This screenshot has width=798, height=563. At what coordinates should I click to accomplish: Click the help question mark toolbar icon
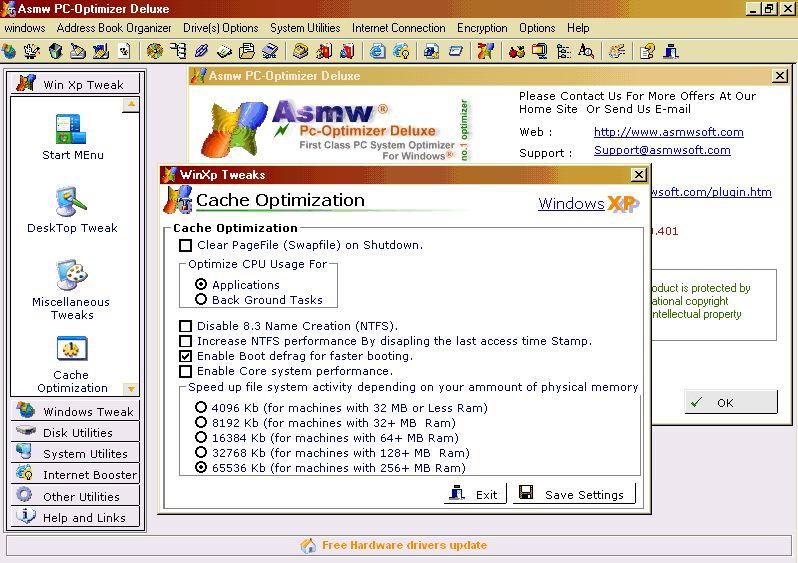[647, 51]
